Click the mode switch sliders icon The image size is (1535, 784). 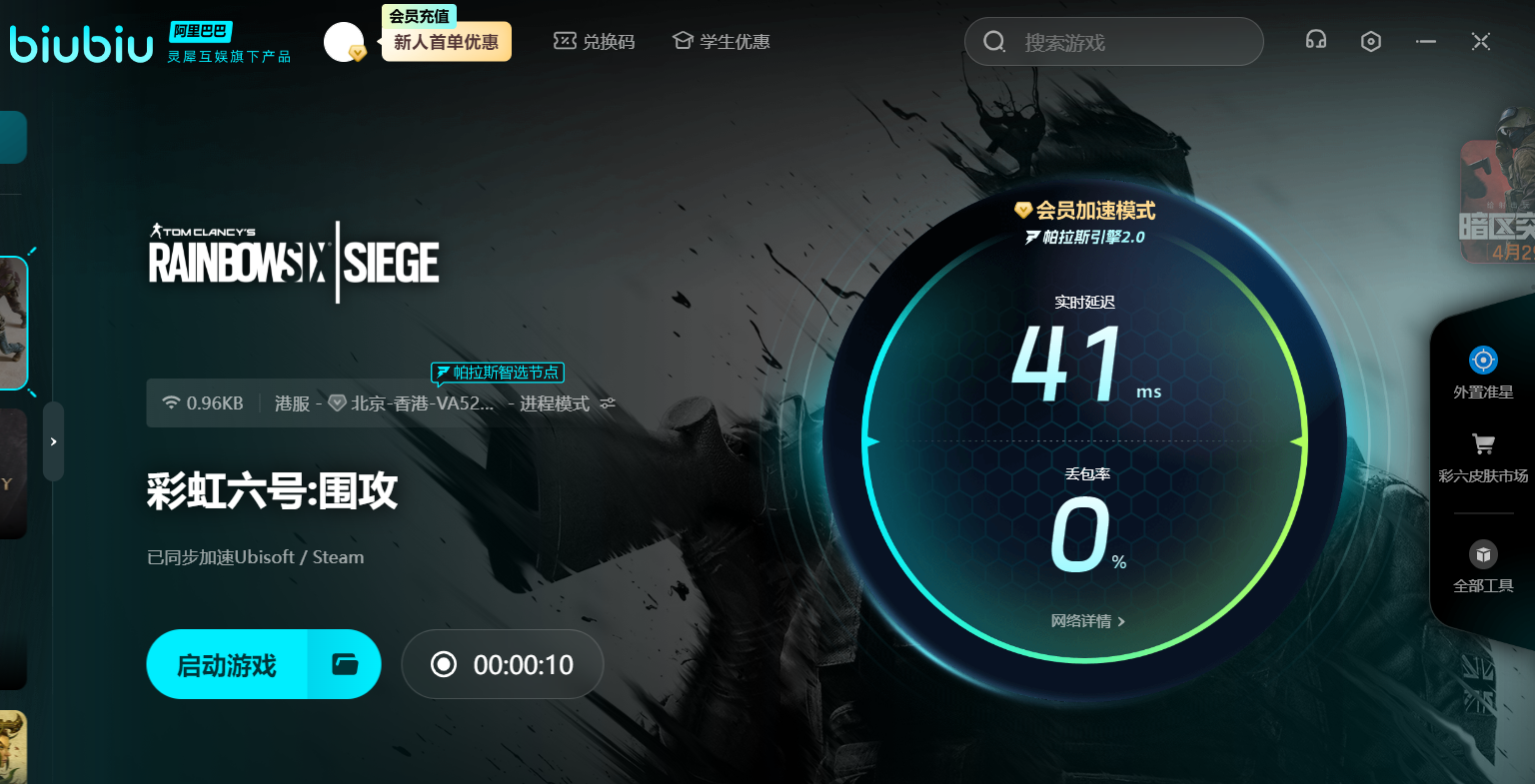[x=608, y=403]
